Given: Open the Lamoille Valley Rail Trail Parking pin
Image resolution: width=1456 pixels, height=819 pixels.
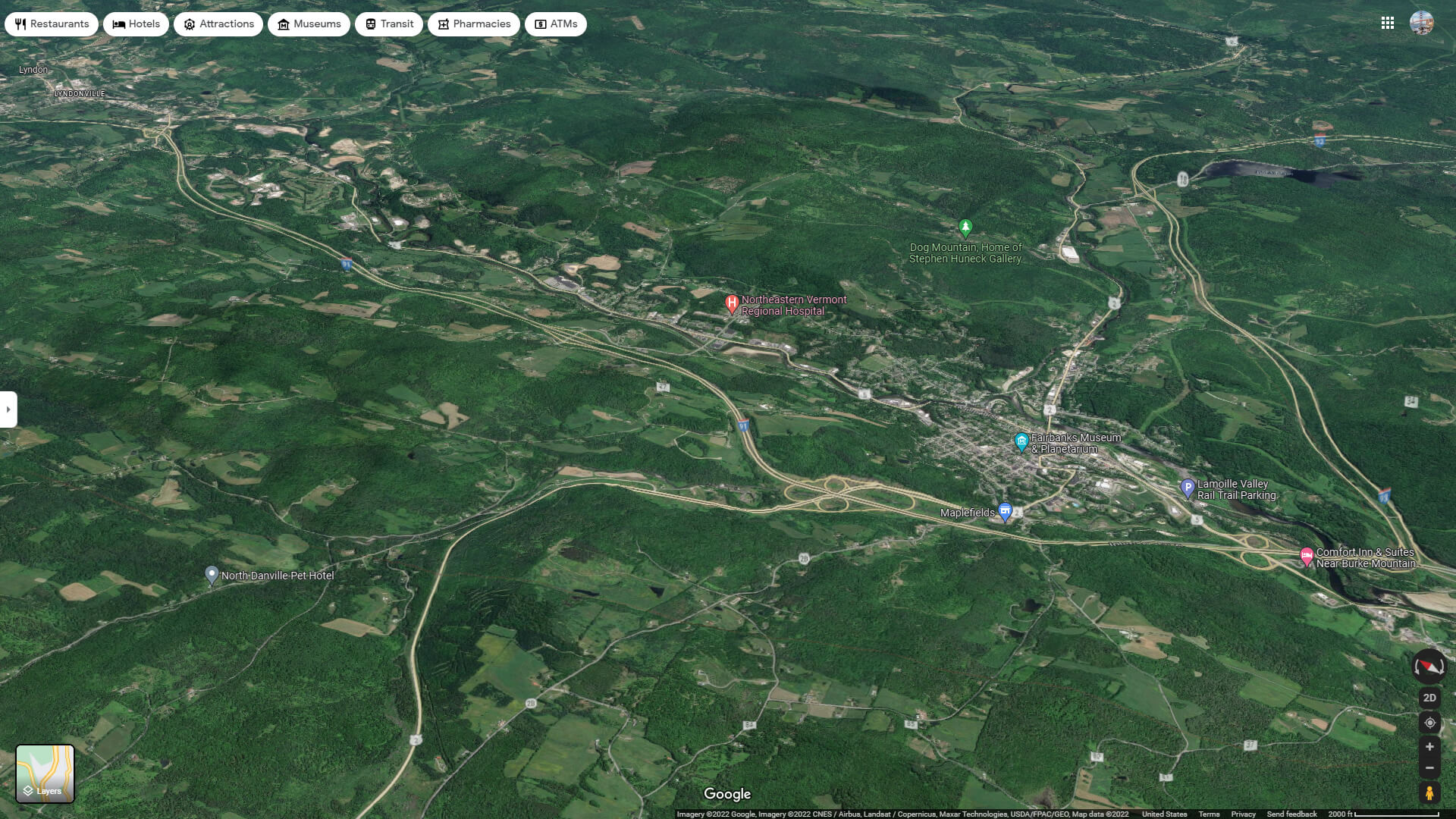Looking at the screenshot, I should pos(1188,488).
